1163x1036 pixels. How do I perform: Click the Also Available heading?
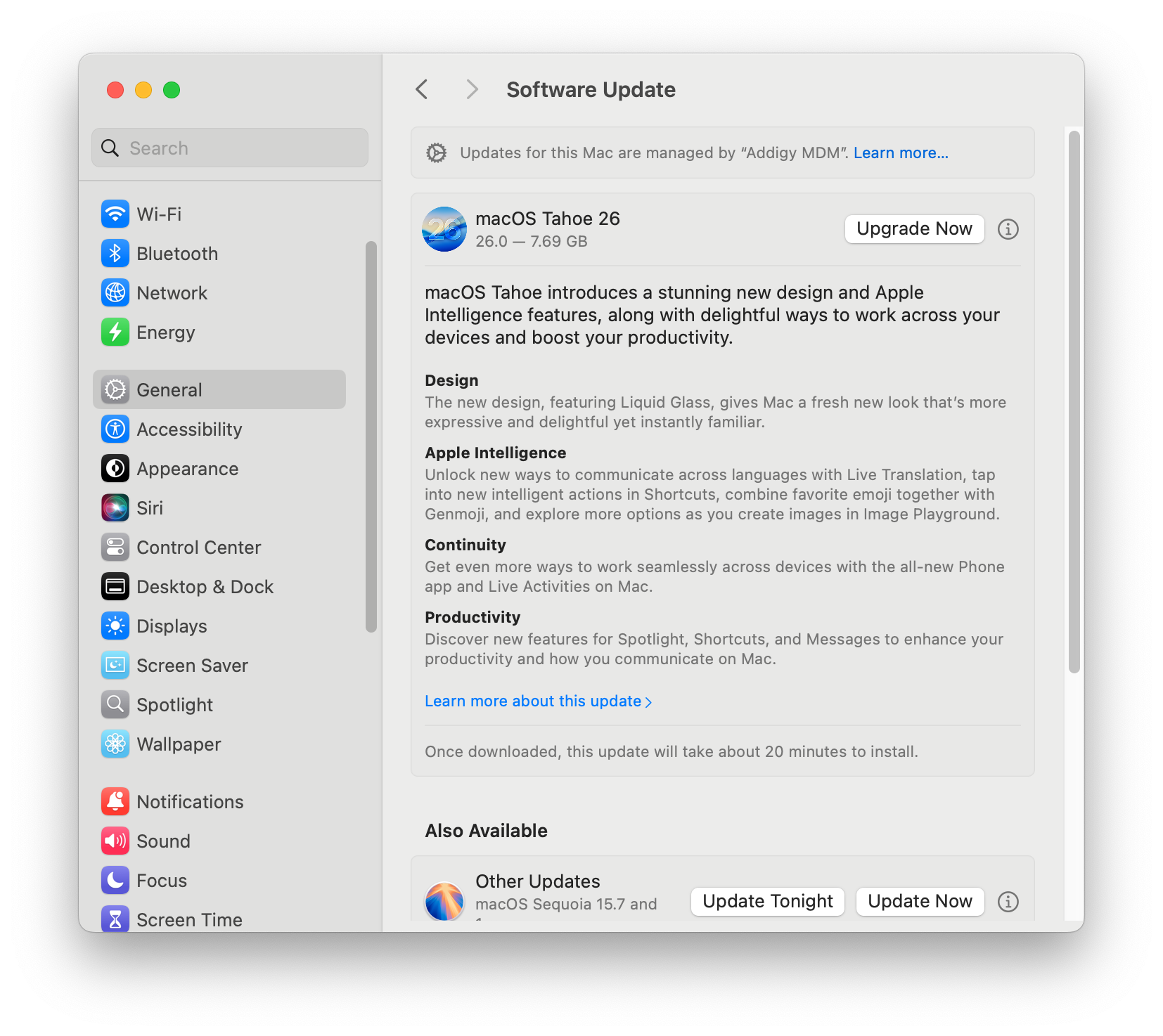486,831
